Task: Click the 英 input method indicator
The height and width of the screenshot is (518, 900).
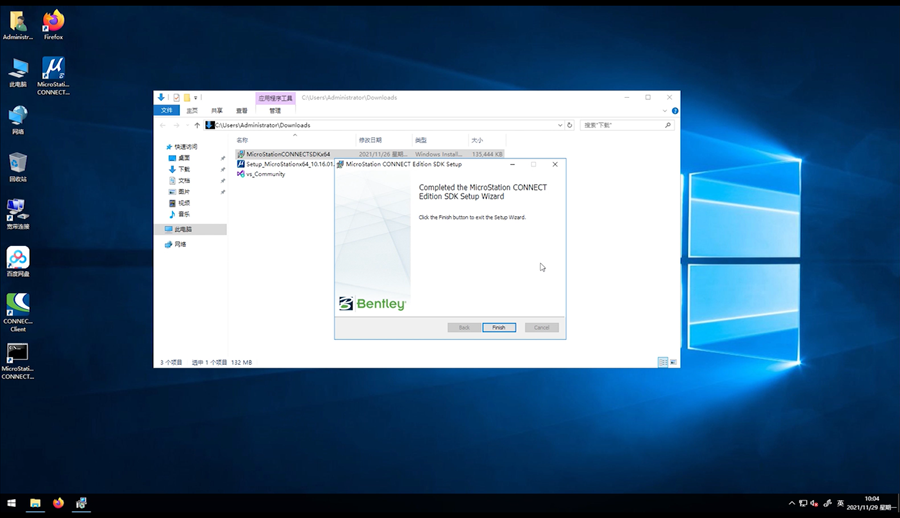Action: tap(840, 503)
